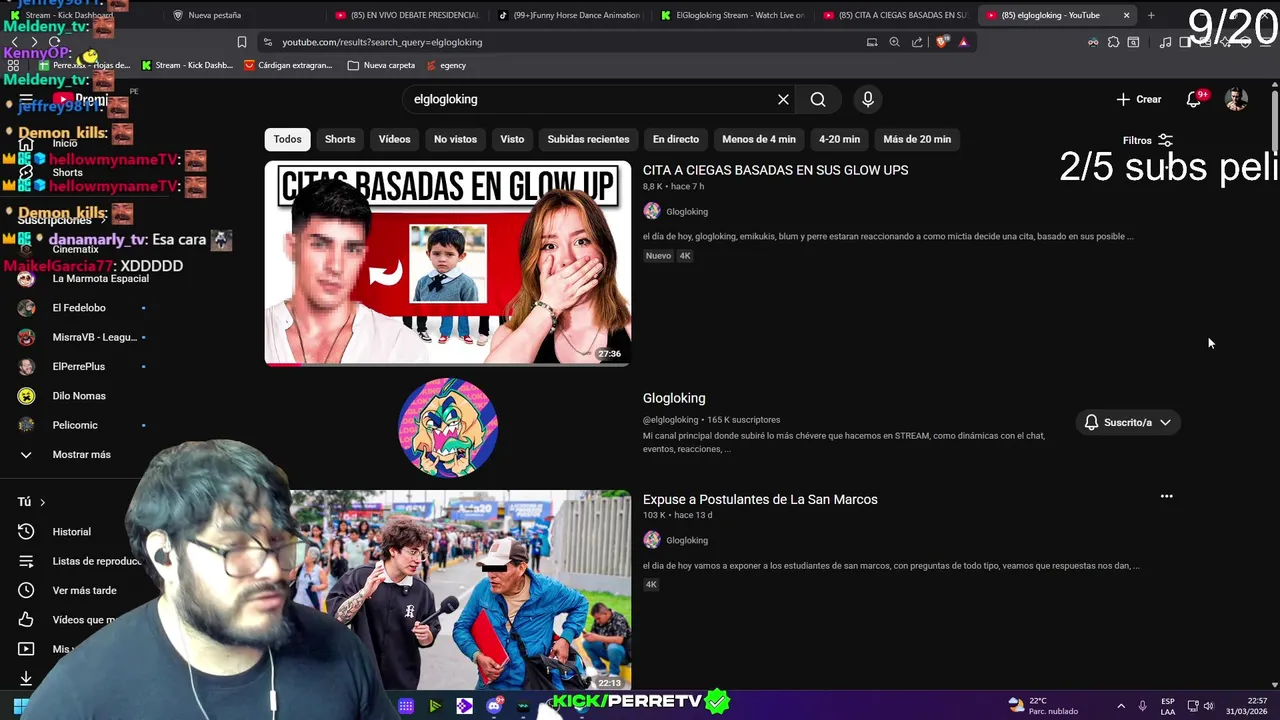The height and width of the screenshot is (720, 1280).
Task: Click the taskbar volume speaker icon
Action: click(1208, 706)
